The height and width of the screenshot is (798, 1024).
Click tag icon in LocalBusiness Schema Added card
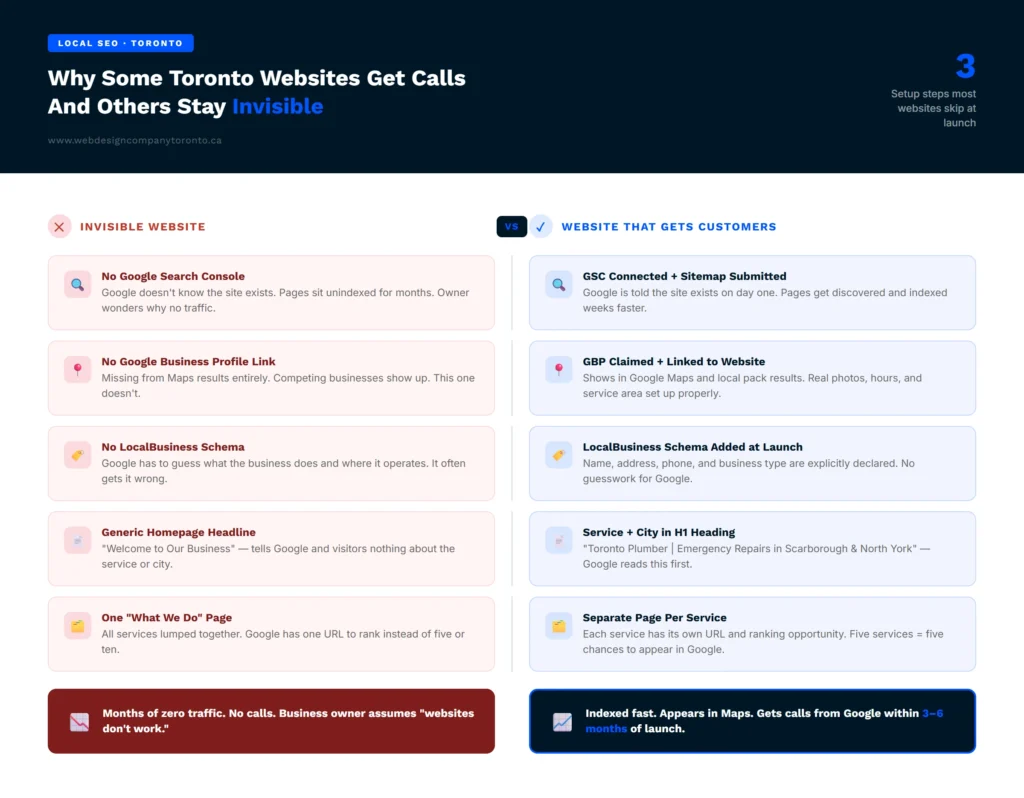pos(559,455)
